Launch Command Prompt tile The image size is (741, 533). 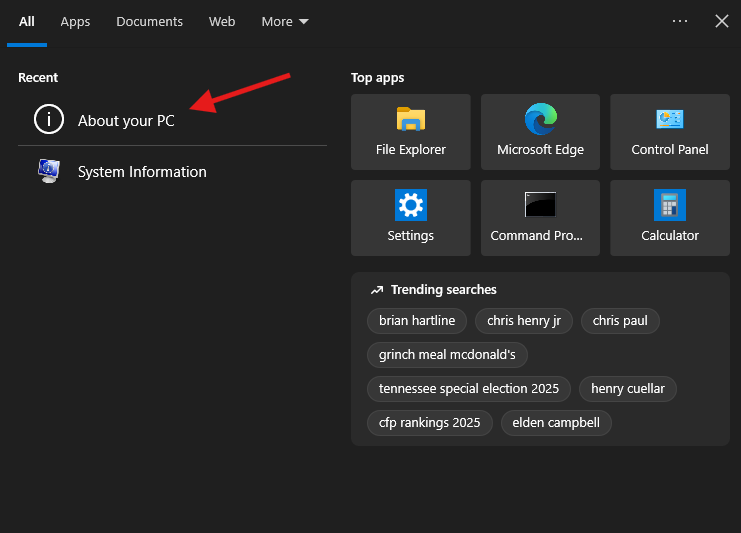[x=540, y=218]
